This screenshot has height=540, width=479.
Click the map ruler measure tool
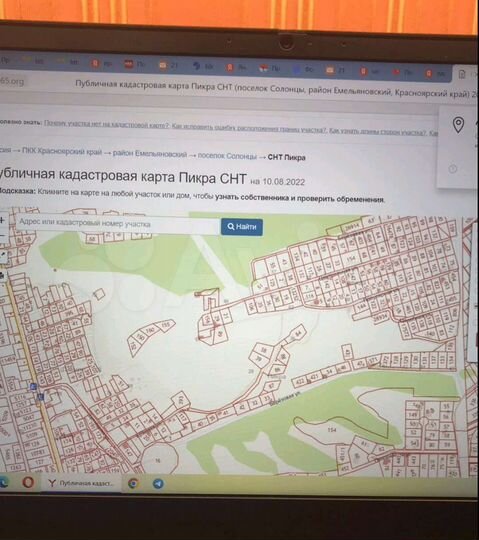pos(2,255)
